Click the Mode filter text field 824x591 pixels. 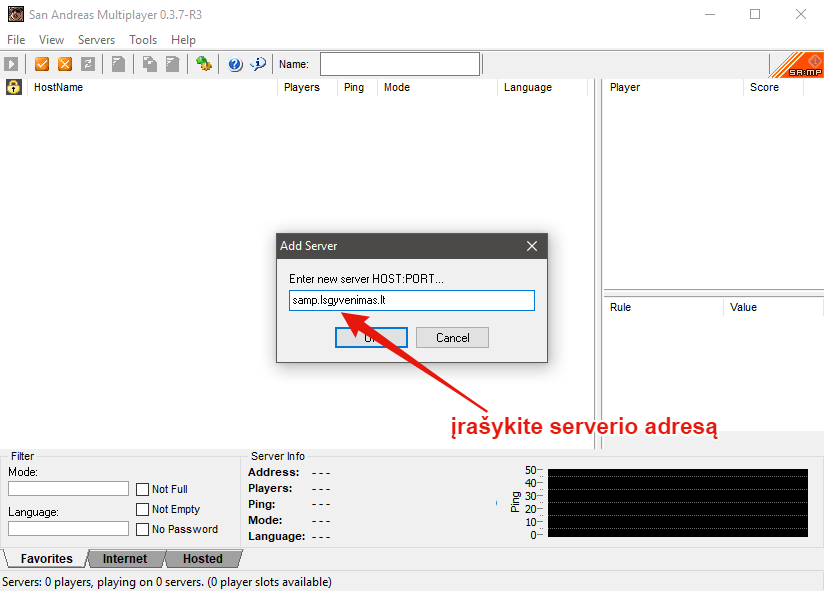tap(68, 489)
